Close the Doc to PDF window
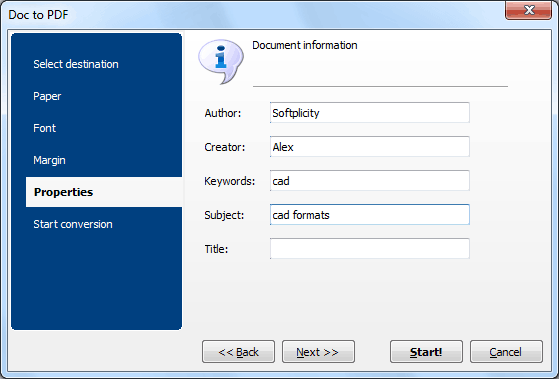559x379 pixels. 528,10
